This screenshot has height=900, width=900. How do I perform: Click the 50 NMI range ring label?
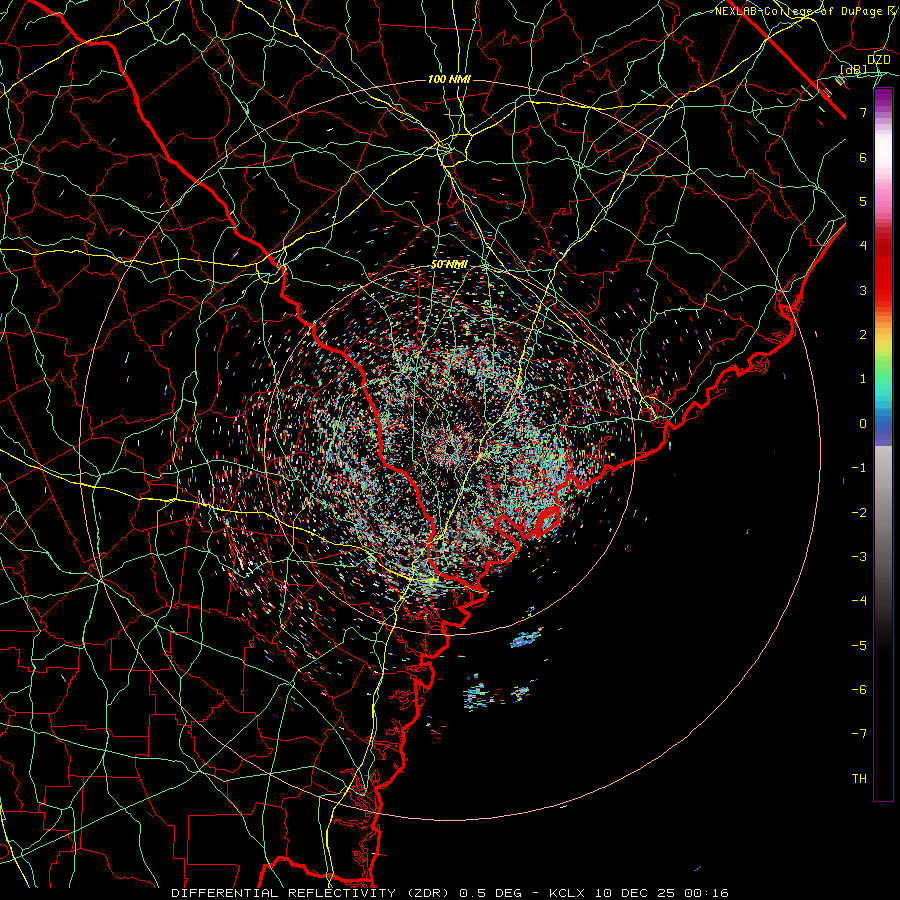pos(449,265)
